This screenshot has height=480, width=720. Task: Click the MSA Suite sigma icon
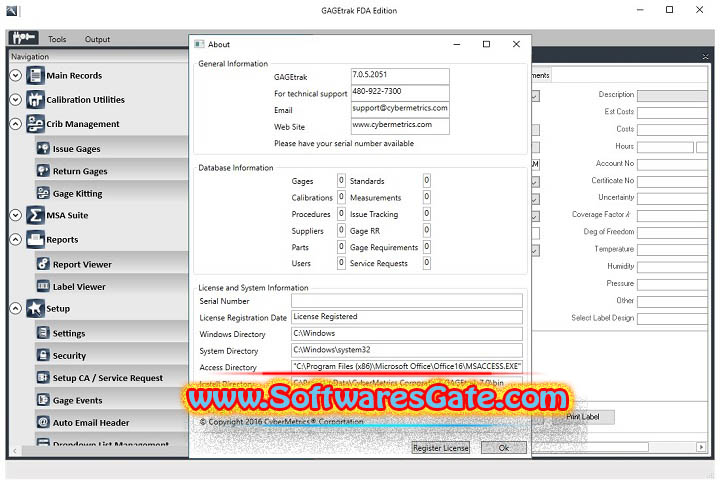35,215
